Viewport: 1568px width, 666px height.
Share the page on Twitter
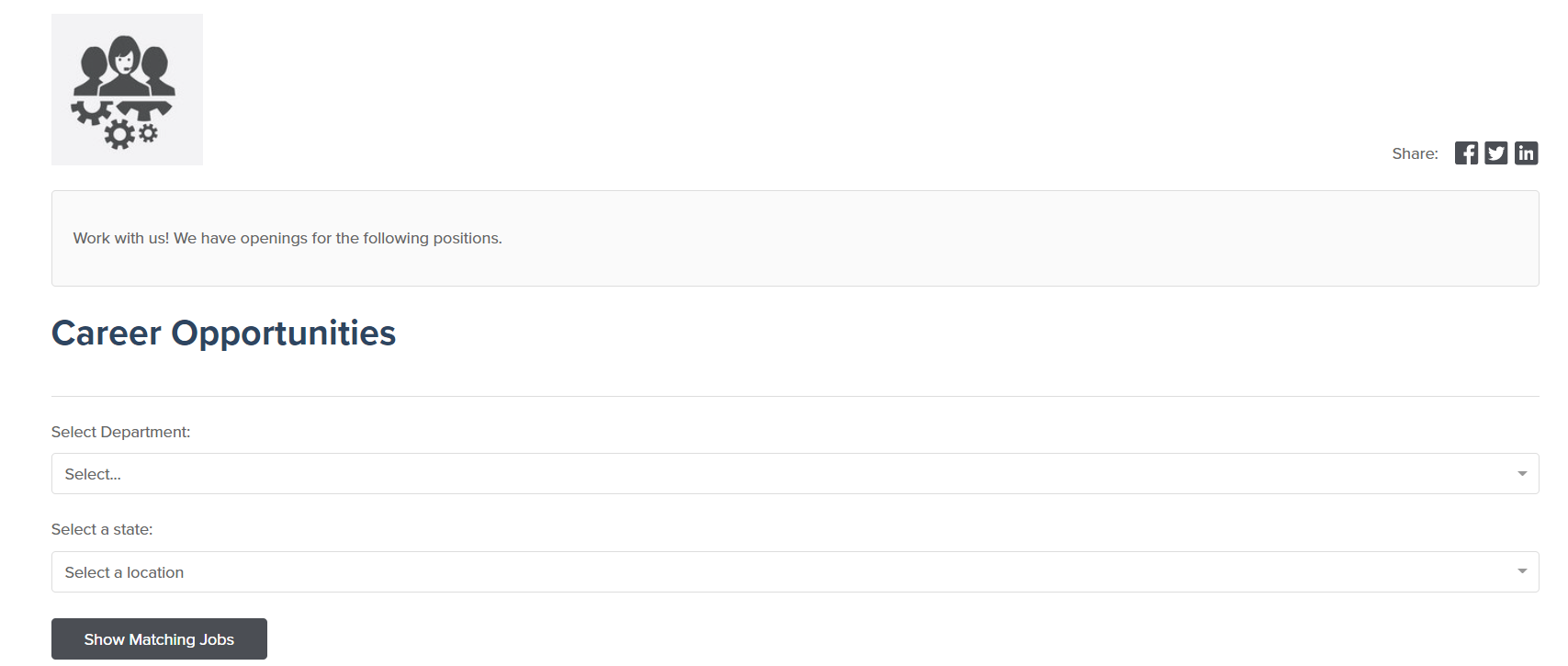1496,153
